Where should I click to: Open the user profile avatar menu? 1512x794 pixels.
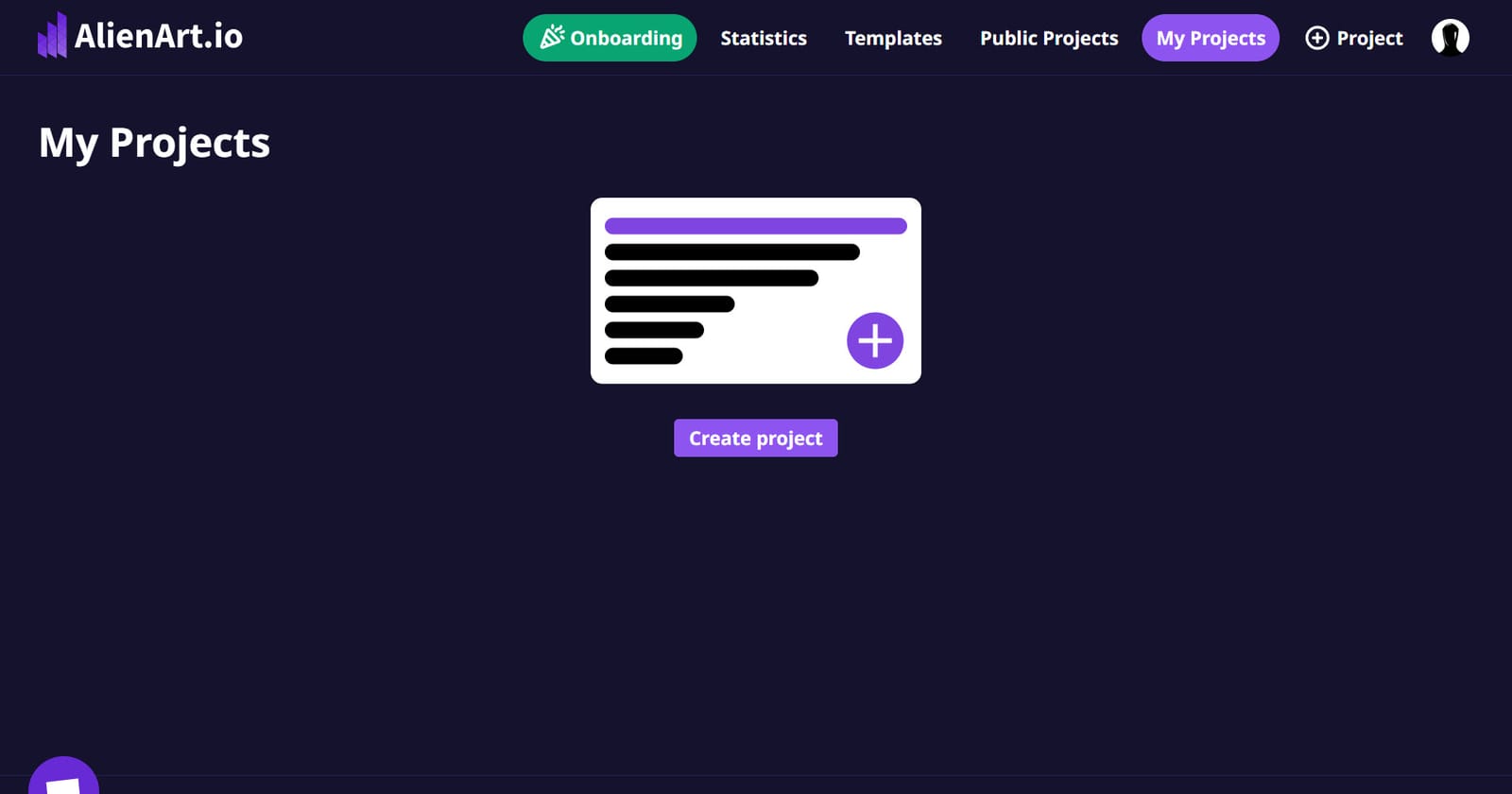tap(1450, 38)
